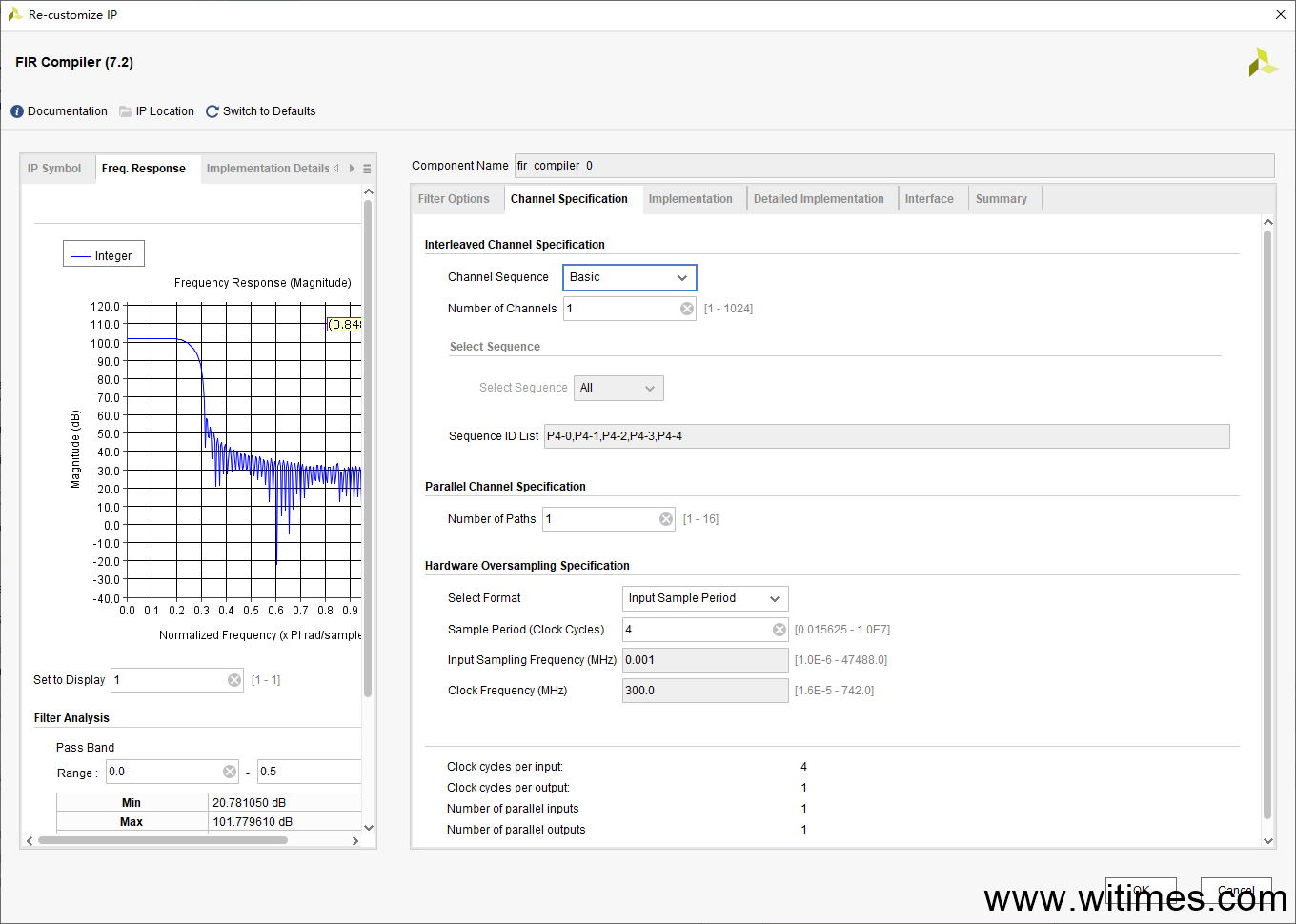Click the right panel vertical scrollbar
This screenshot has width=1296, height=924.
(x=1267, y=524)
